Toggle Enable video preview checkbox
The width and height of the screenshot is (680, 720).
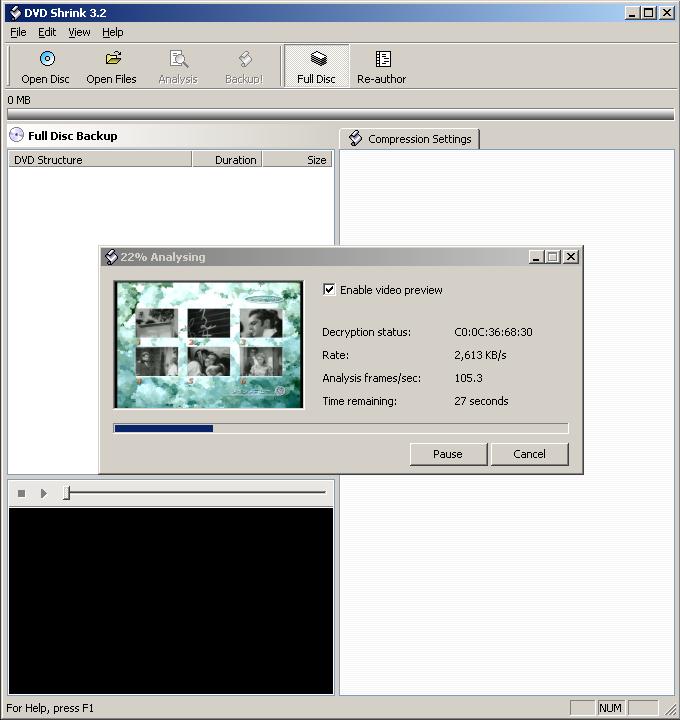tap(329, 289)
